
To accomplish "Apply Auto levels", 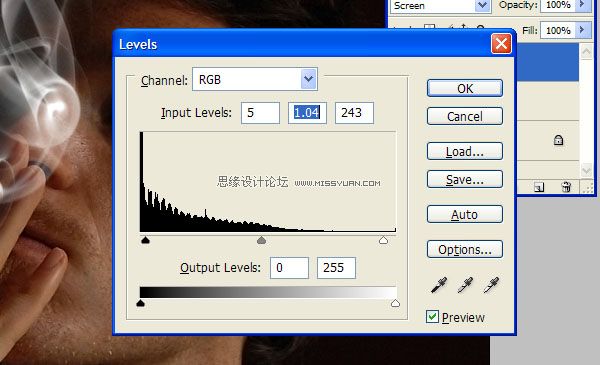I will pyautogui.click(x=465, y=215).
